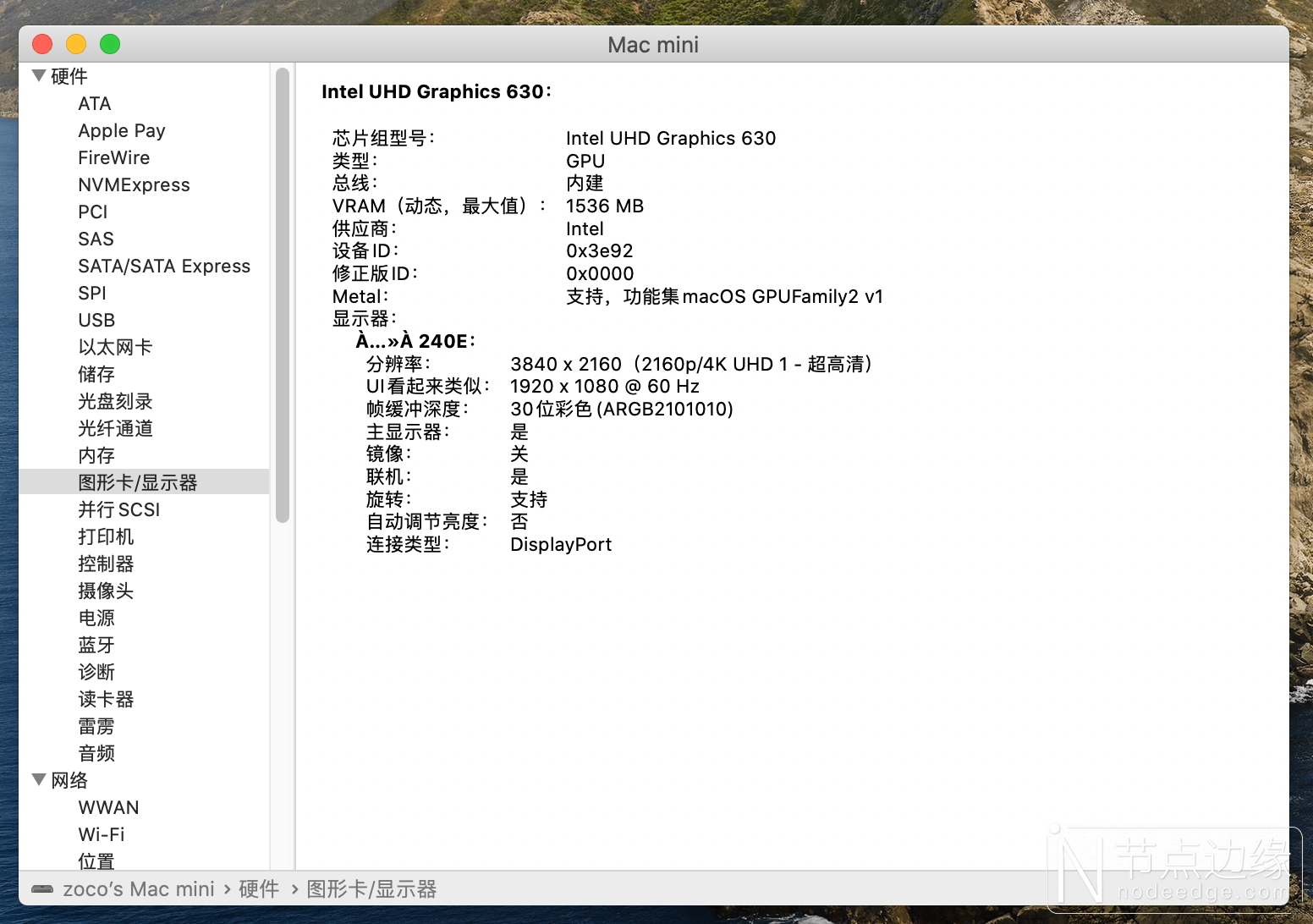Select NVMExpress in the hardware list
1313x924 pixels.
point(134,184)
